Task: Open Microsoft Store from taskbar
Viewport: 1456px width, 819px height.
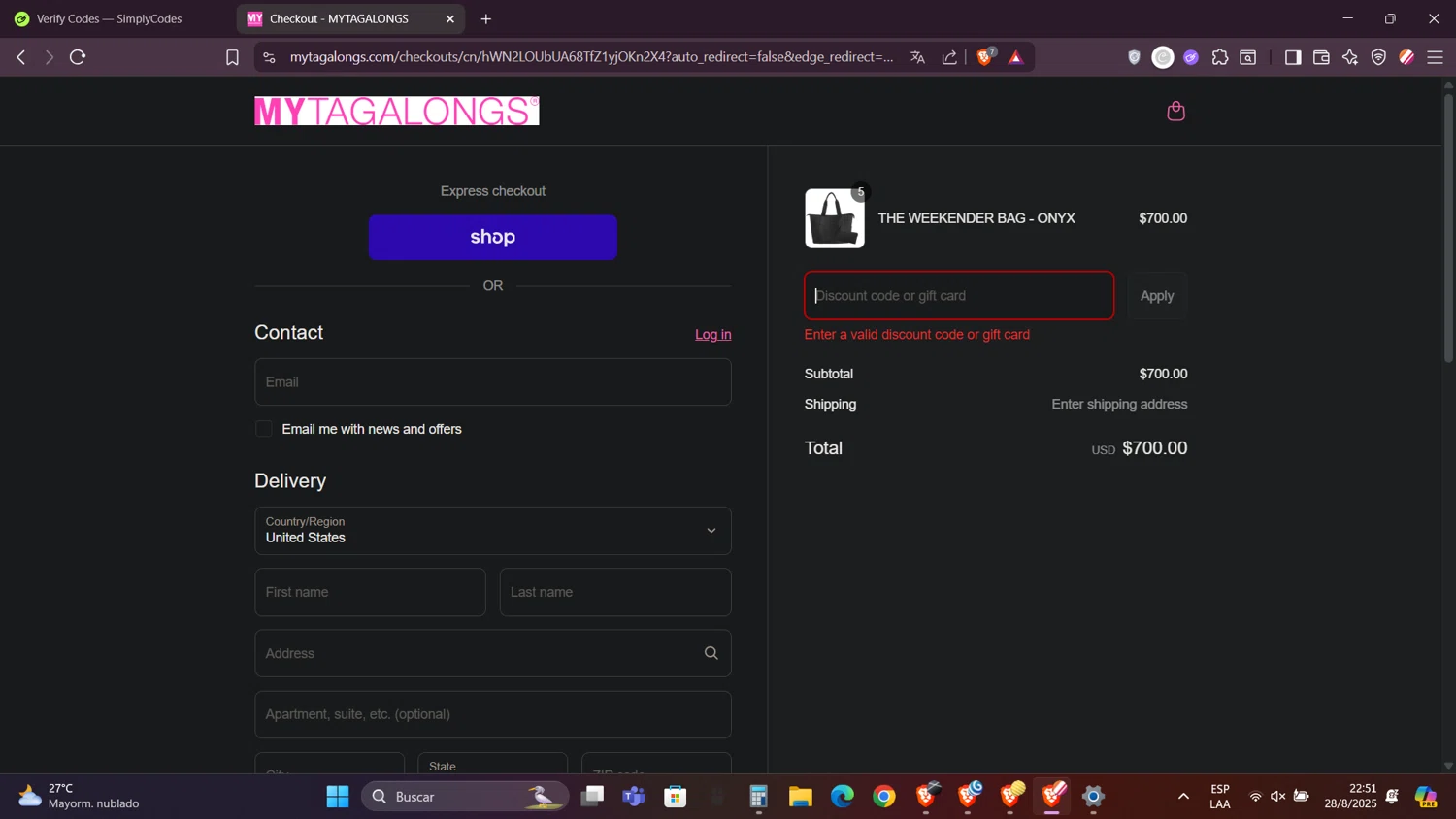Action: coord(676,797)
